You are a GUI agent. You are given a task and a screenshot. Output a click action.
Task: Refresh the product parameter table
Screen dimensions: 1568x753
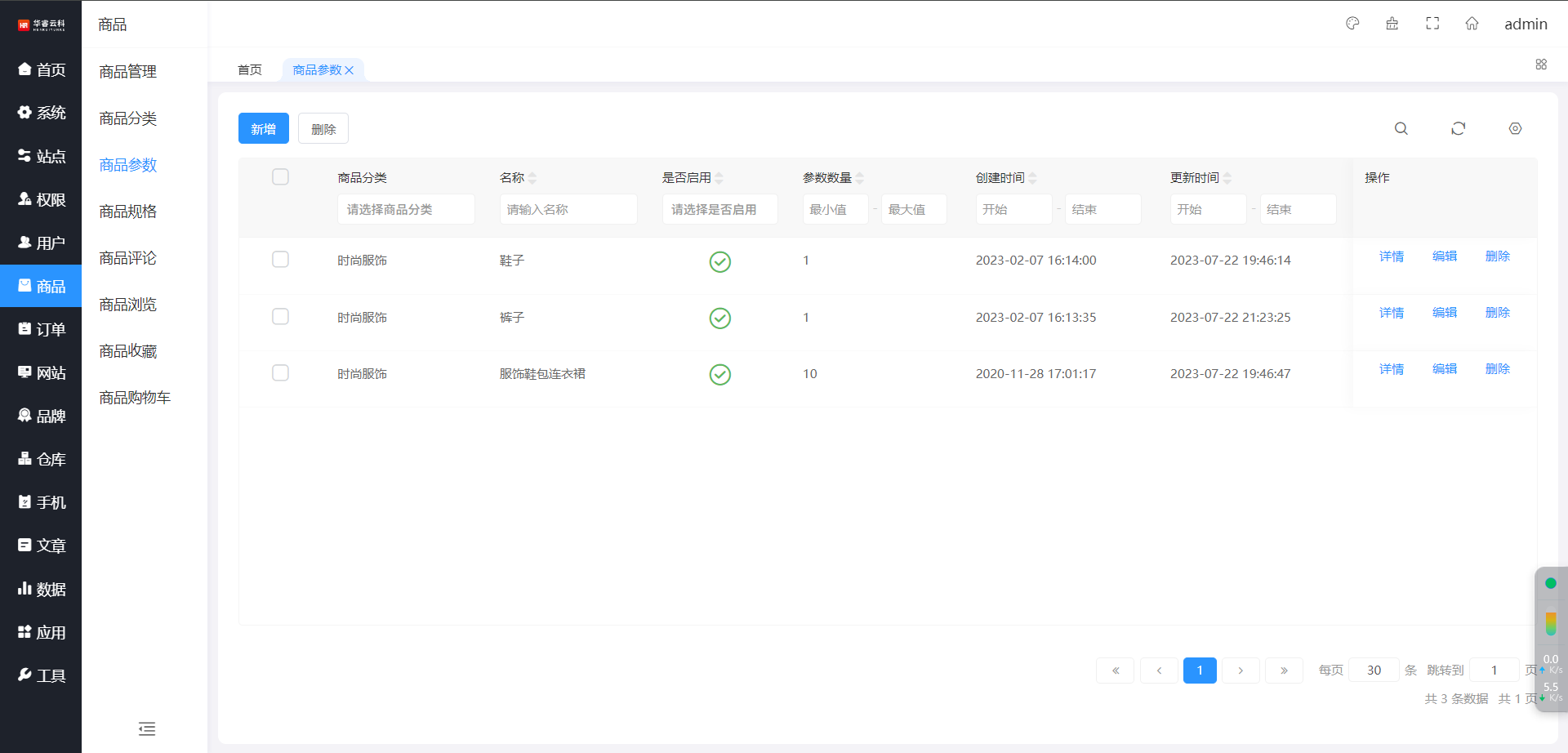click(x=1458, y=128)
